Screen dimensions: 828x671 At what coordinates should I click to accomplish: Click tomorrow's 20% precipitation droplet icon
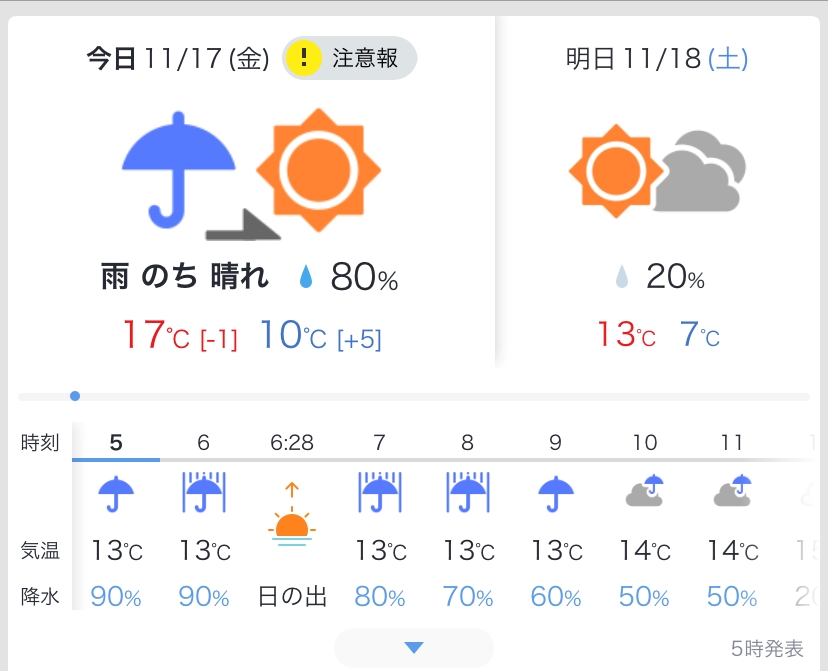pyautogui.click(x=622, y=279)
